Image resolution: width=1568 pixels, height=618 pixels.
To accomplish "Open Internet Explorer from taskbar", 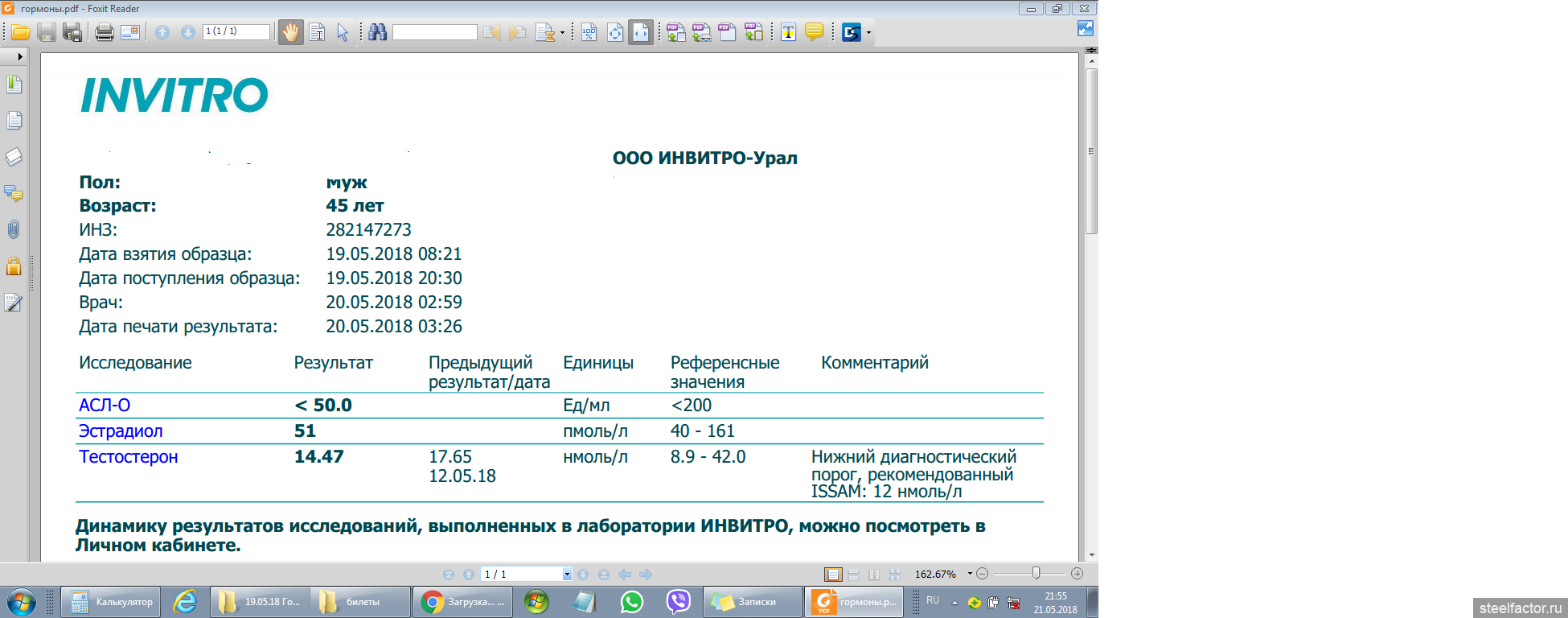I will pyautogui.click(x=185, y=602).
